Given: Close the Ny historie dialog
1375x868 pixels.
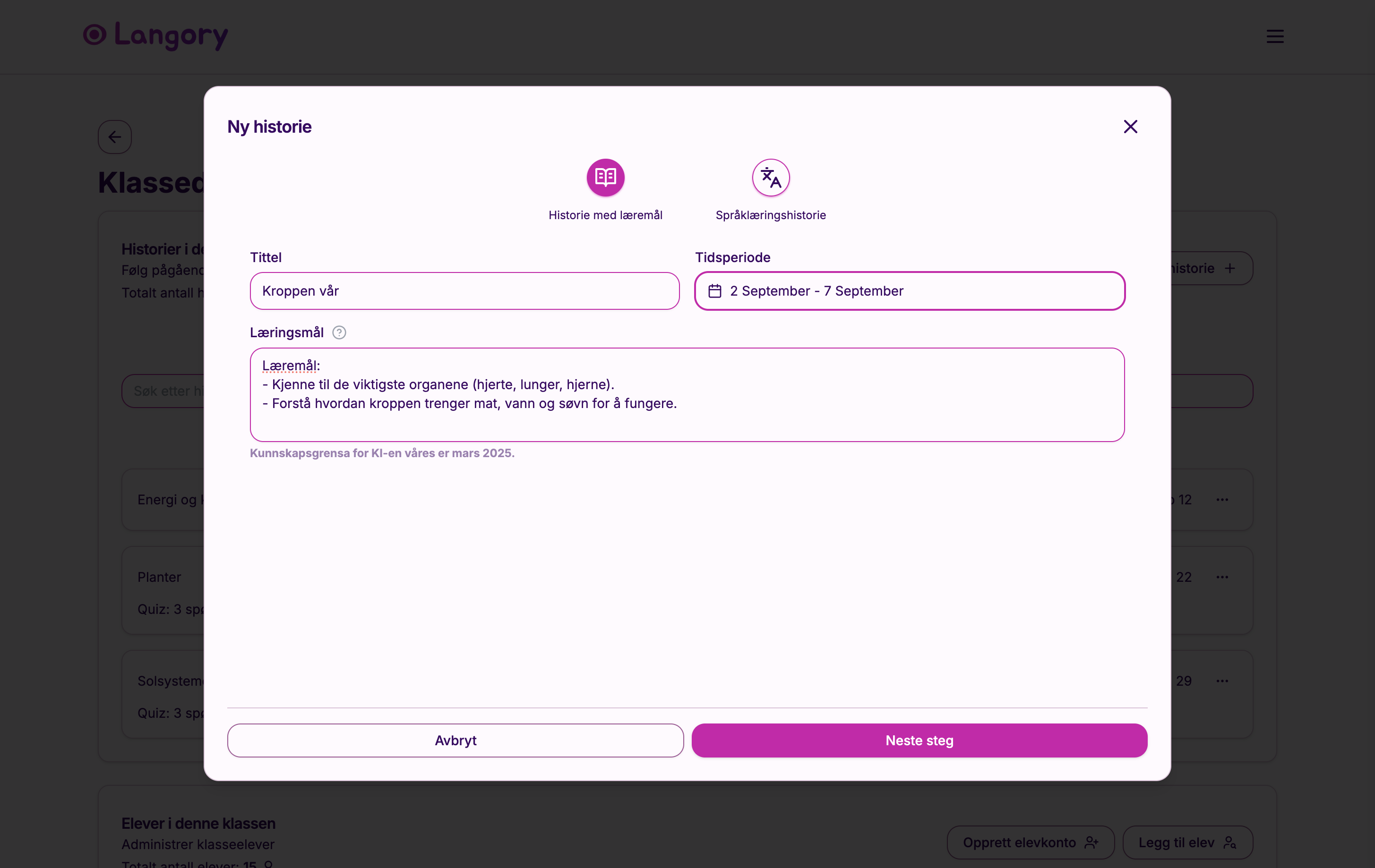Looking at the screenshot, I should [x=1130, y=127].
